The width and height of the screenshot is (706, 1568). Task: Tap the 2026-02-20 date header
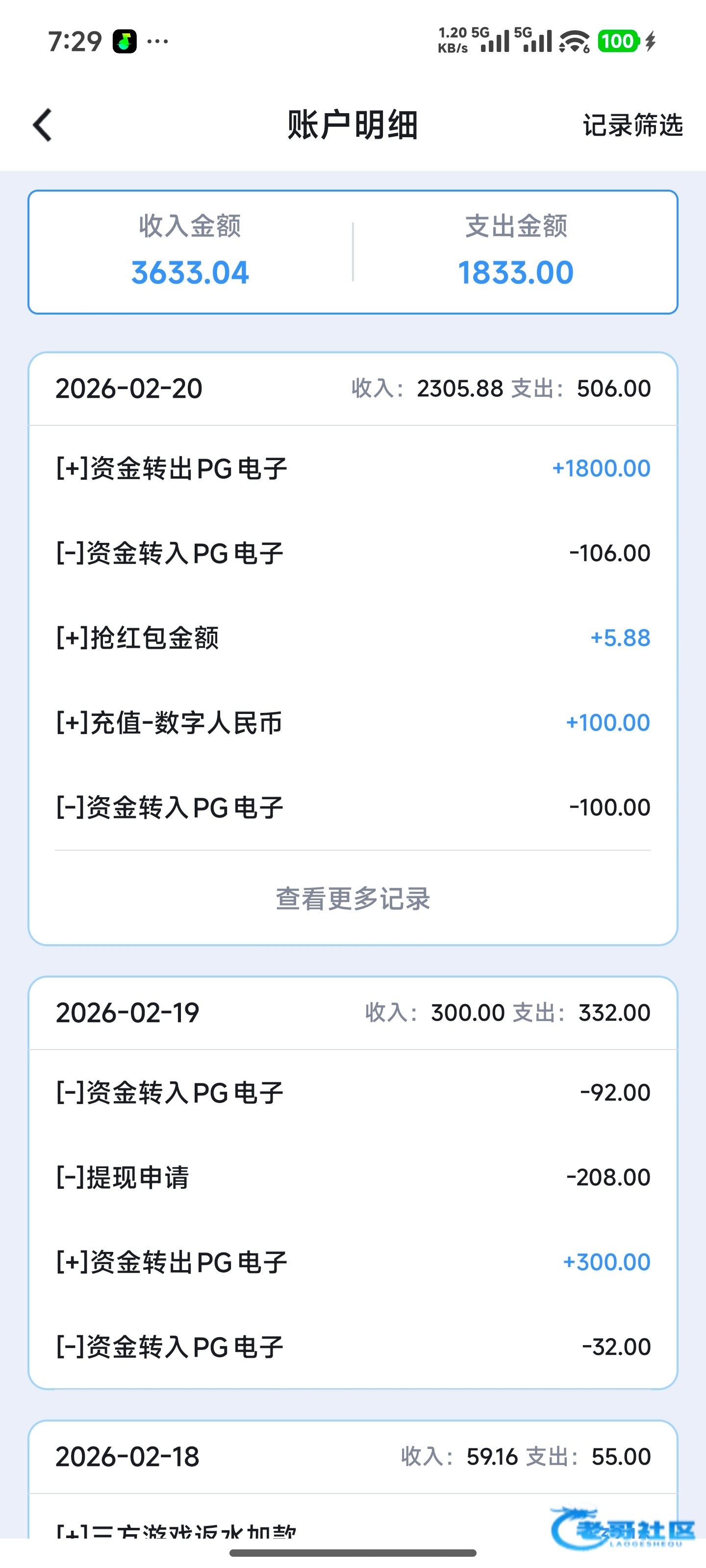coord(129,389)
